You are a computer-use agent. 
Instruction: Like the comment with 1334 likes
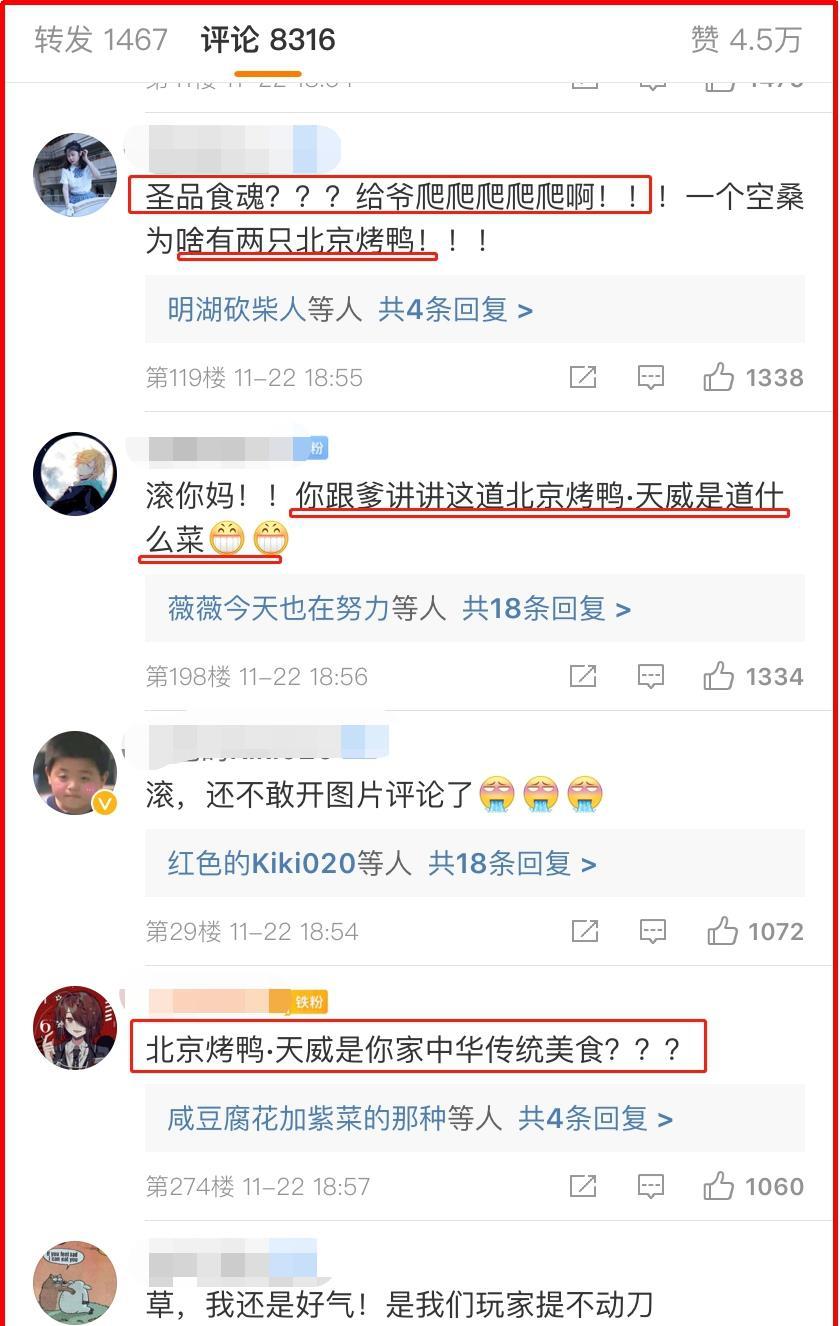click(x=754, y=676)
